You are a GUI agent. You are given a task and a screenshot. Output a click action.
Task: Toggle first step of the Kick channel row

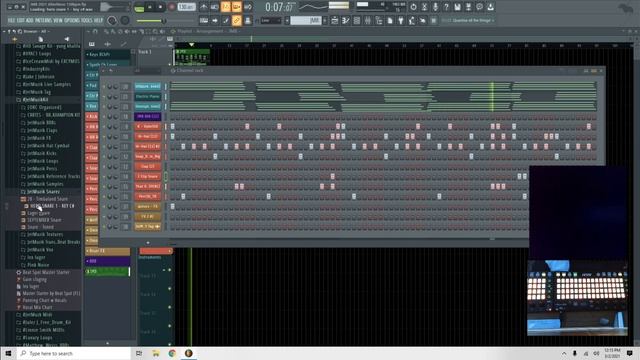point(173,127)
